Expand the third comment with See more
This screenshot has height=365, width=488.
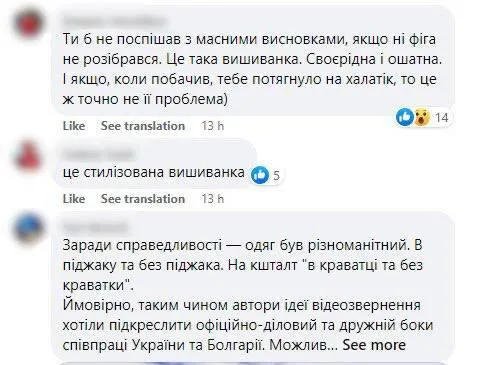point(374,345)
